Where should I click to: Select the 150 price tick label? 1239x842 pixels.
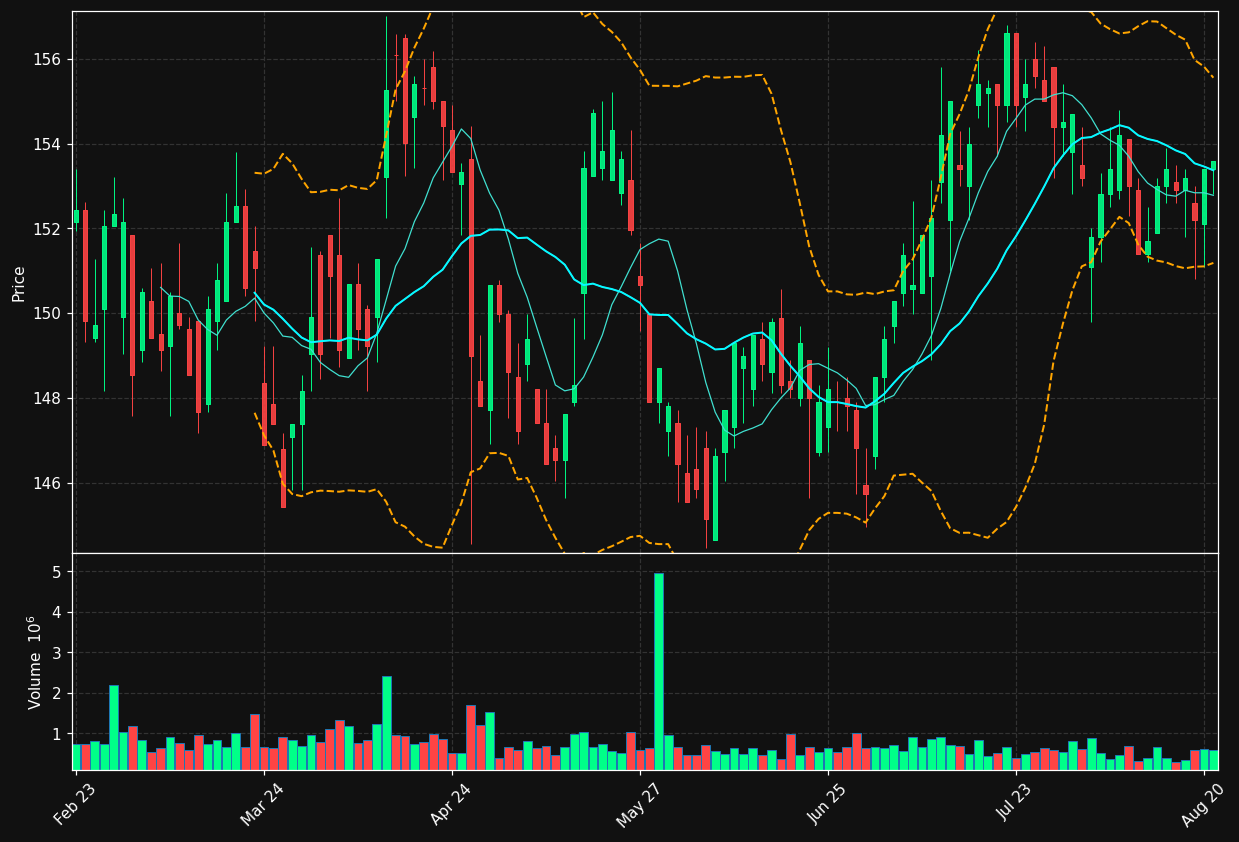[x=48, y=314]
